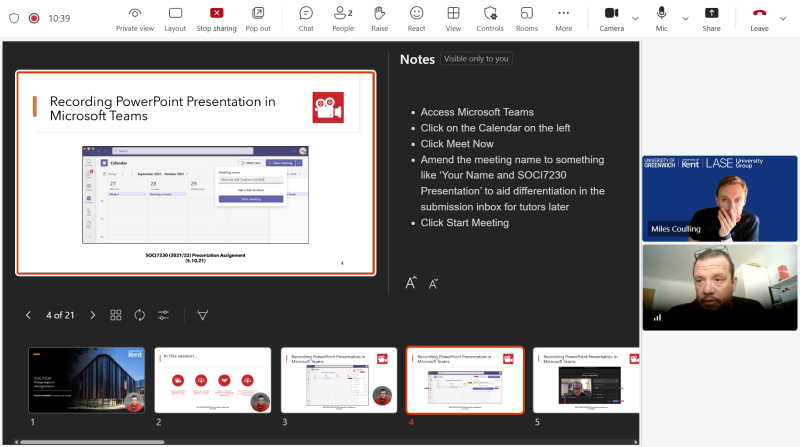The image size is (800, 447).
Task: Click the '4 of 21' slide counter
Action: point(60,315)
